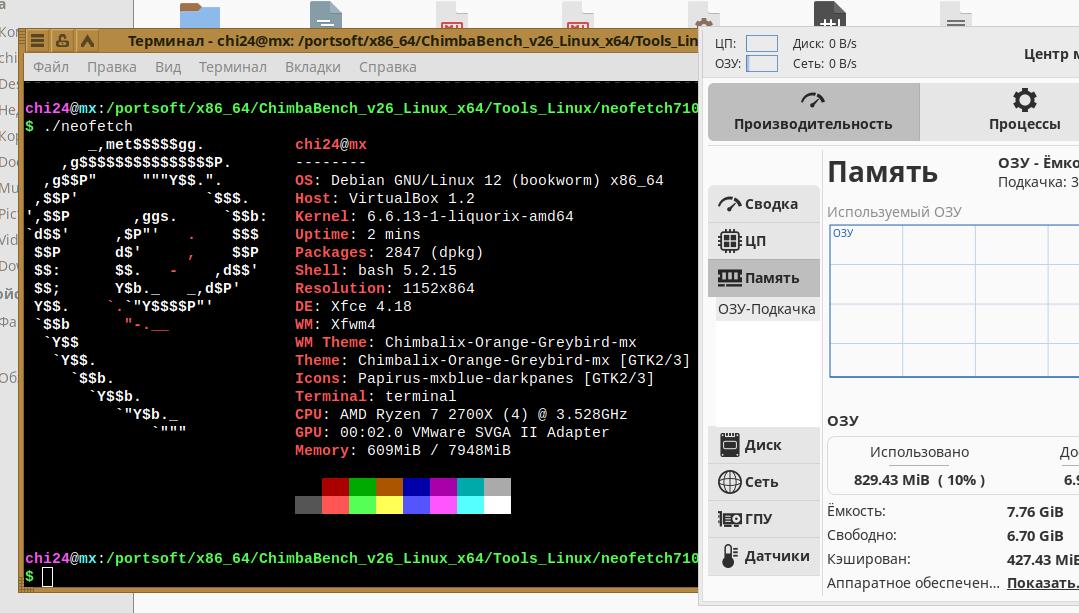Click the Icons: Papirus-mxblue-darkpanes line

point(475,378)
